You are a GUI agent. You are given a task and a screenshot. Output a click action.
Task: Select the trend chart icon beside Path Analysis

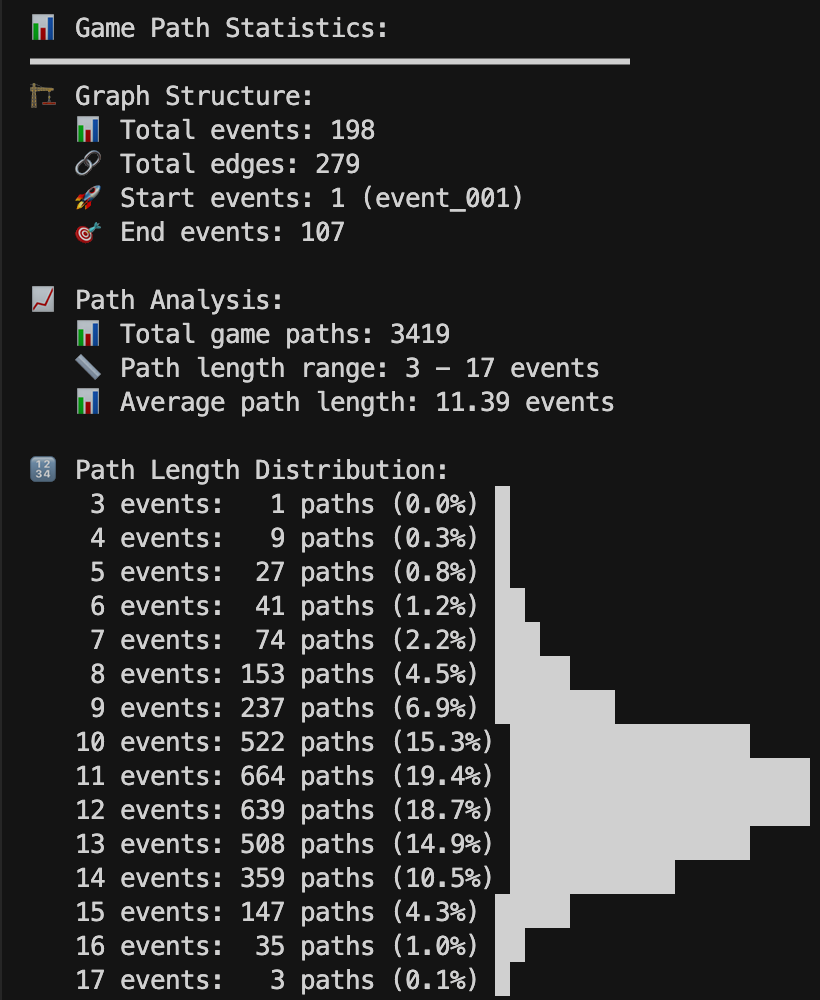(x=42, y=300)
